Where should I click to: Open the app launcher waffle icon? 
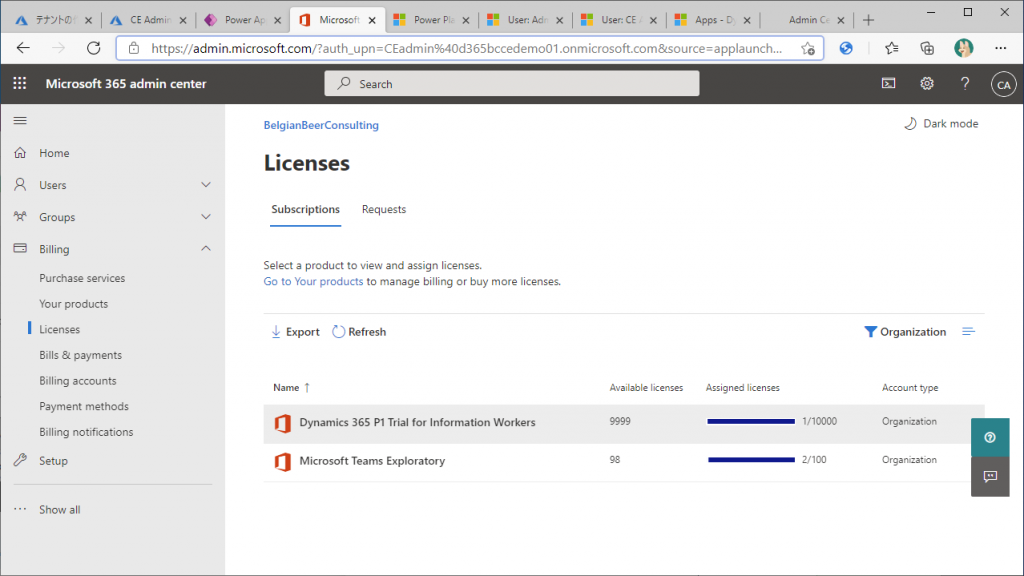pyautogui.click(x=20, y=84)
